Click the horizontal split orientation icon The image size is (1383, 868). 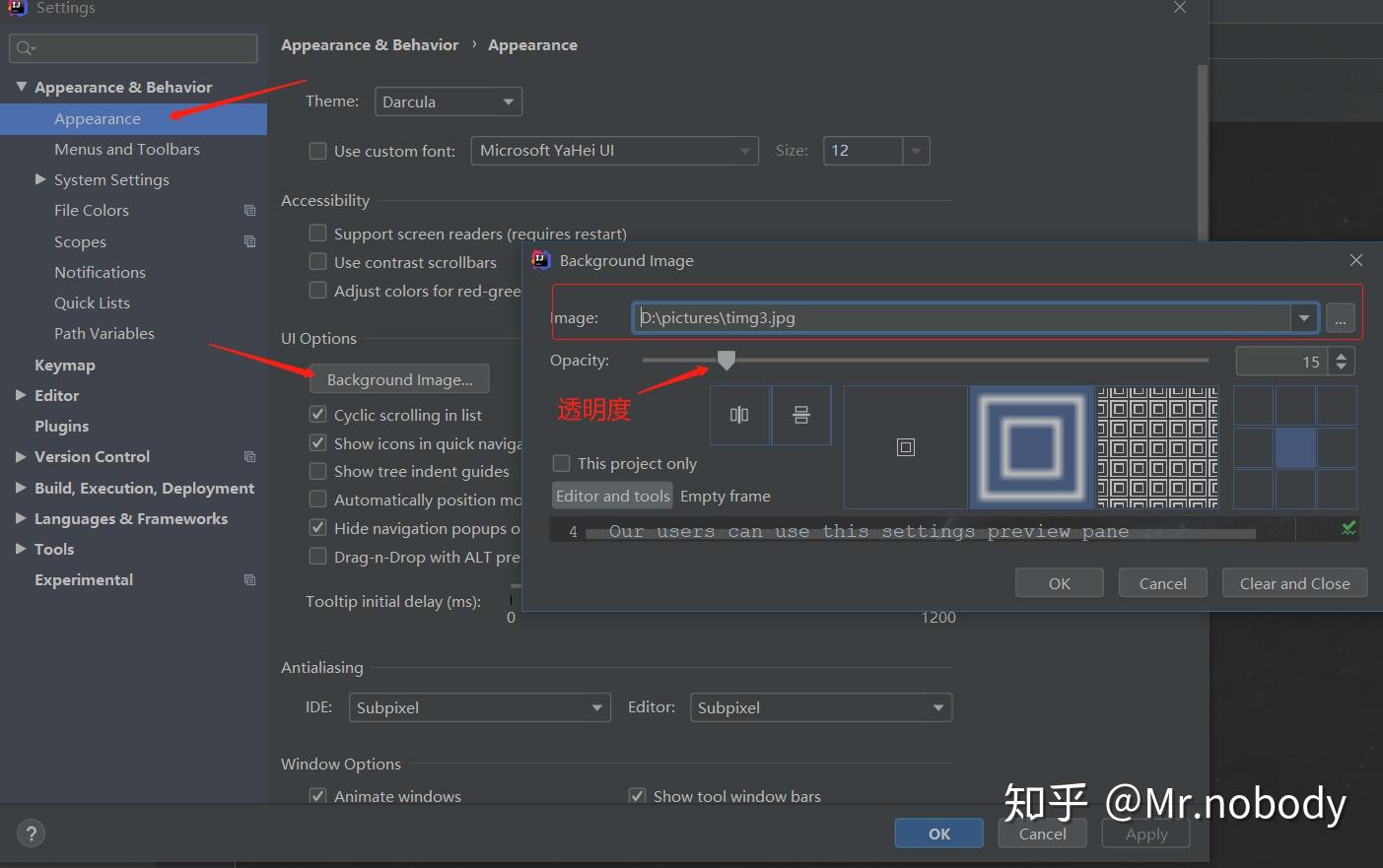pos(800,415)
